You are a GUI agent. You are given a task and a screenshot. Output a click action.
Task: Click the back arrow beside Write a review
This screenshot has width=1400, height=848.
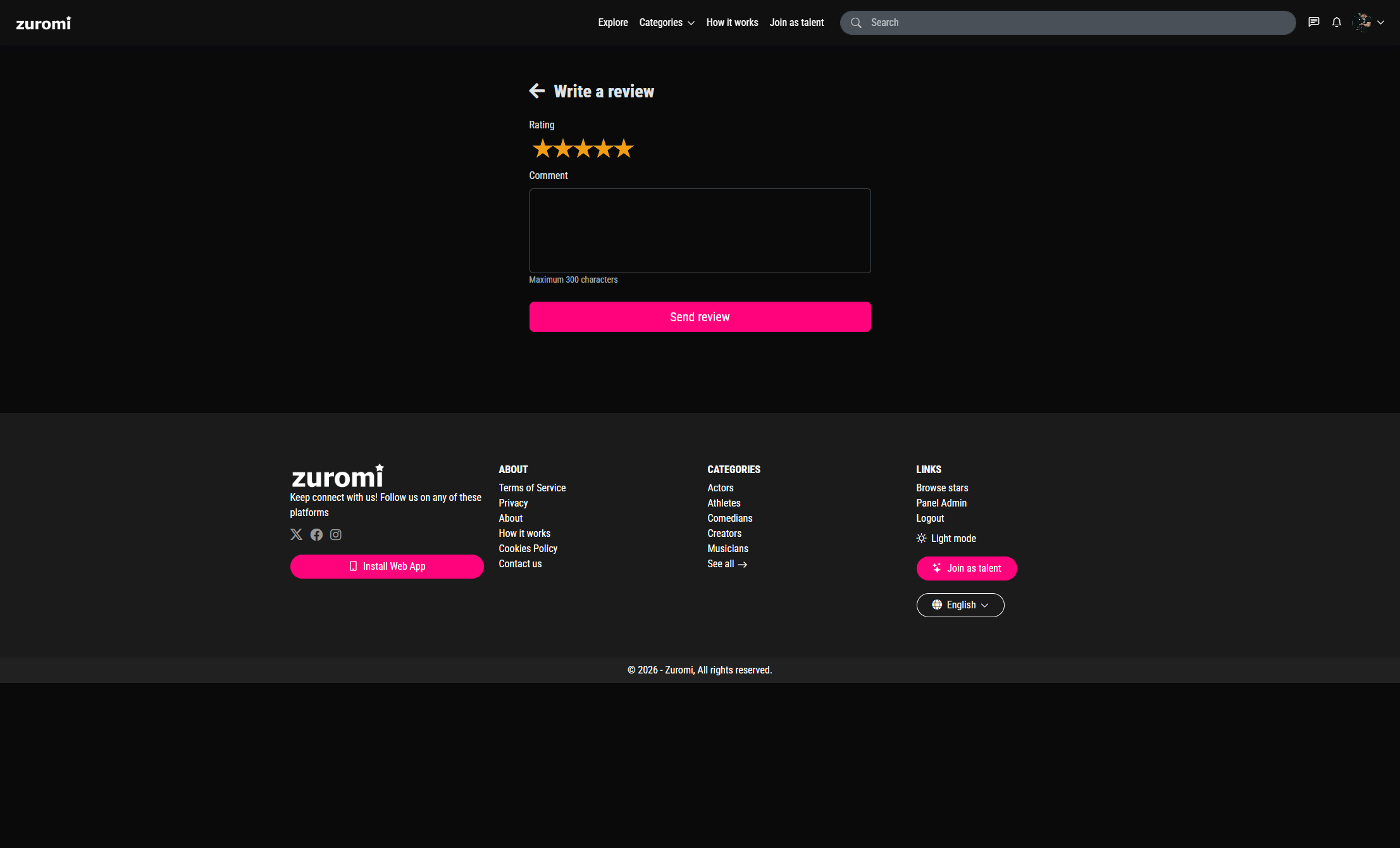click(x=536, y=91)
